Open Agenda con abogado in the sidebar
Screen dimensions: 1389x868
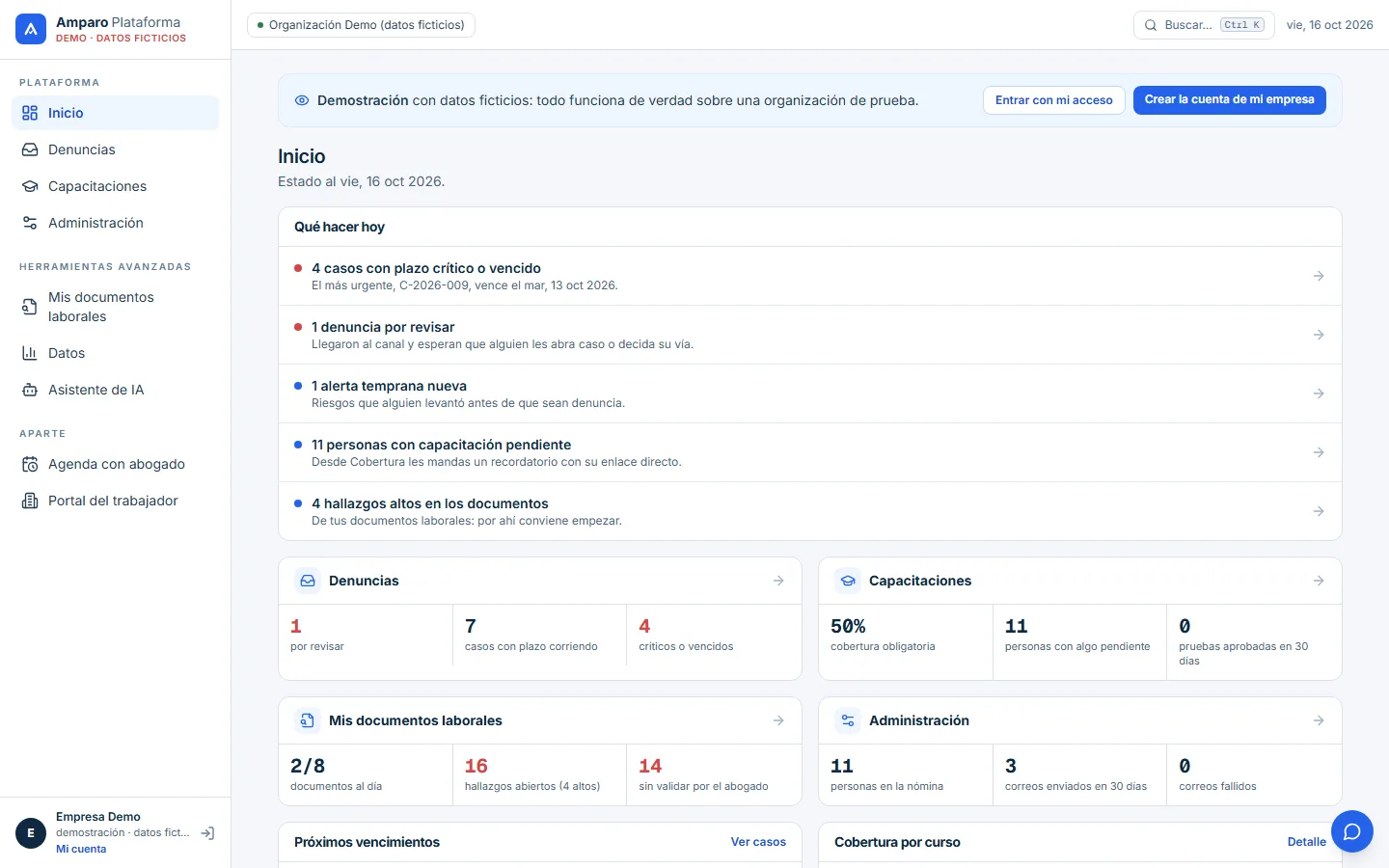pos(115,464)
